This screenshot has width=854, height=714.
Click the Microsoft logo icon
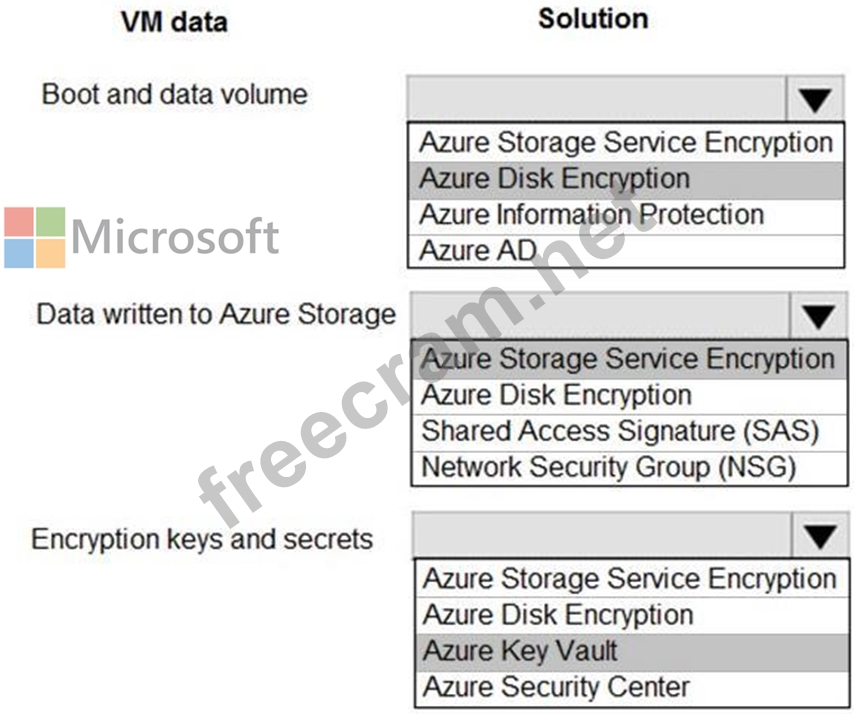(35, 237)
